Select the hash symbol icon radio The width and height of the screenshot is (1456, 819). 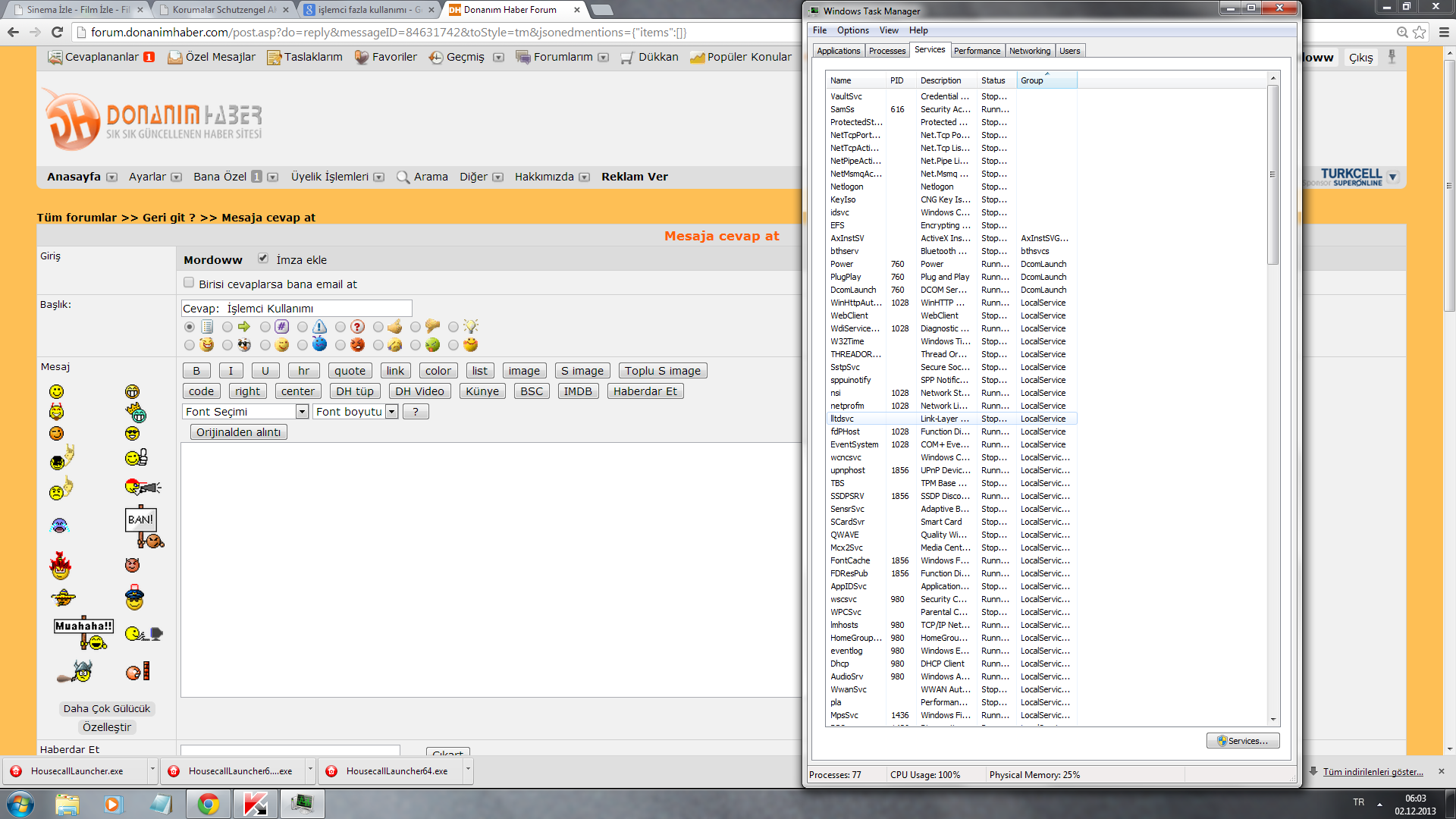[265, 327]
